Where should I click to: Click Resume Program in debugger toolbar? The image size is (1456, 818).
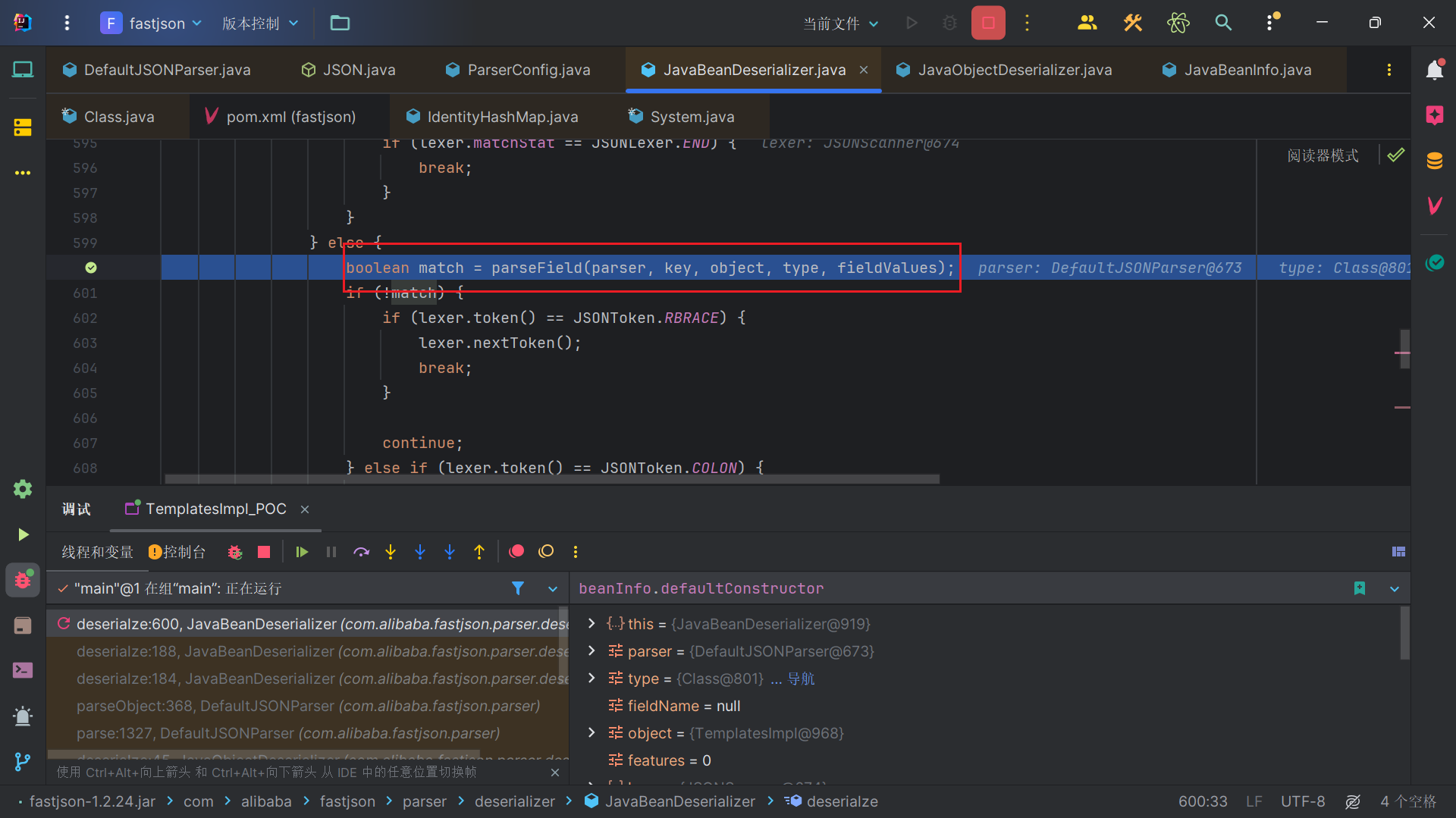coord(302,552)
